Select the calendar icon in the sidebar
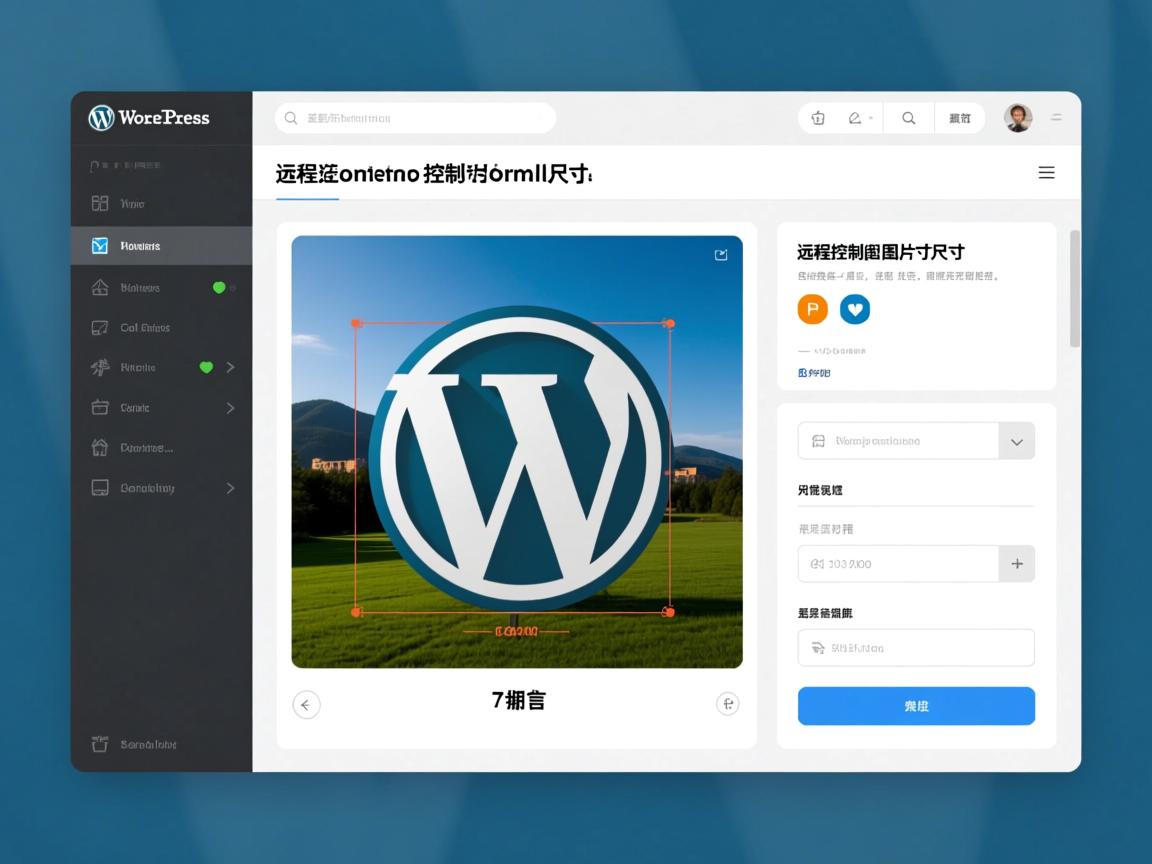This screenshot has height=864, width=1152. 100,407
